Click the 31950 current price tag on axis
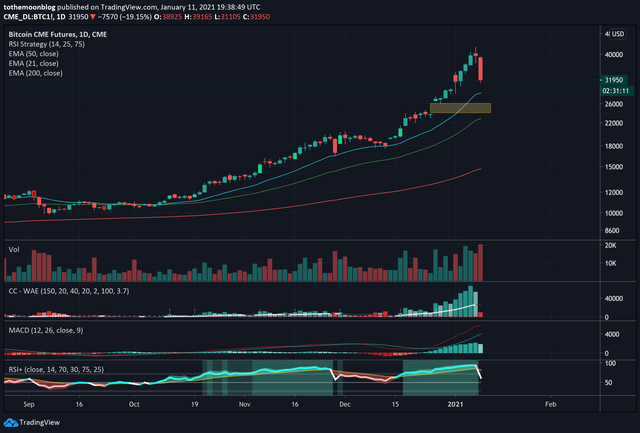Viewport: 640px width, 433px height. tap(613, 80)
